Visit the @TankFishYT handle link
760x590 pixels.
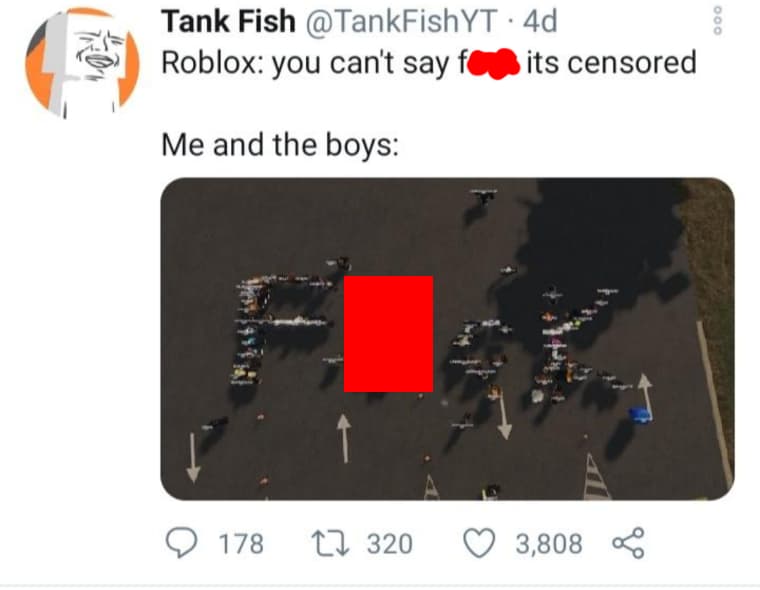coord(400,21)
